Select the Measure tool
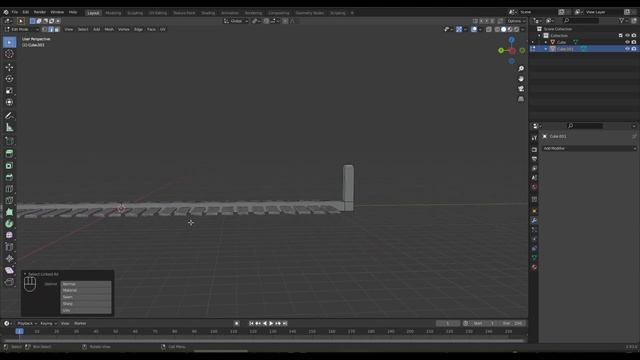The width and height of the screenshot is (640, 360). tap(9, 128)
